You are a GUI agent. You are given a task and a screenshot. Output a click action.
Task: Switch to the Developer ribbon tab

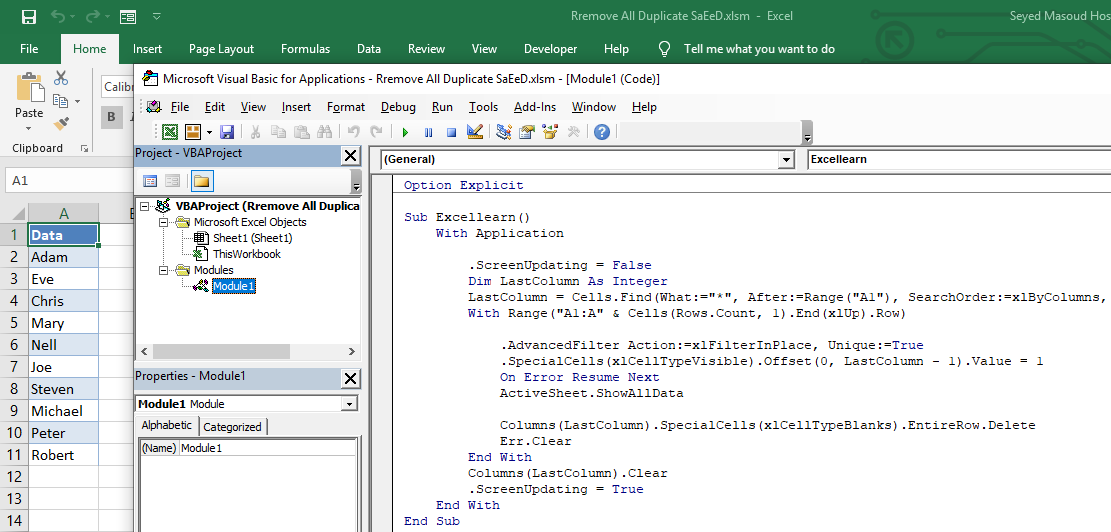tap(551, 49)
